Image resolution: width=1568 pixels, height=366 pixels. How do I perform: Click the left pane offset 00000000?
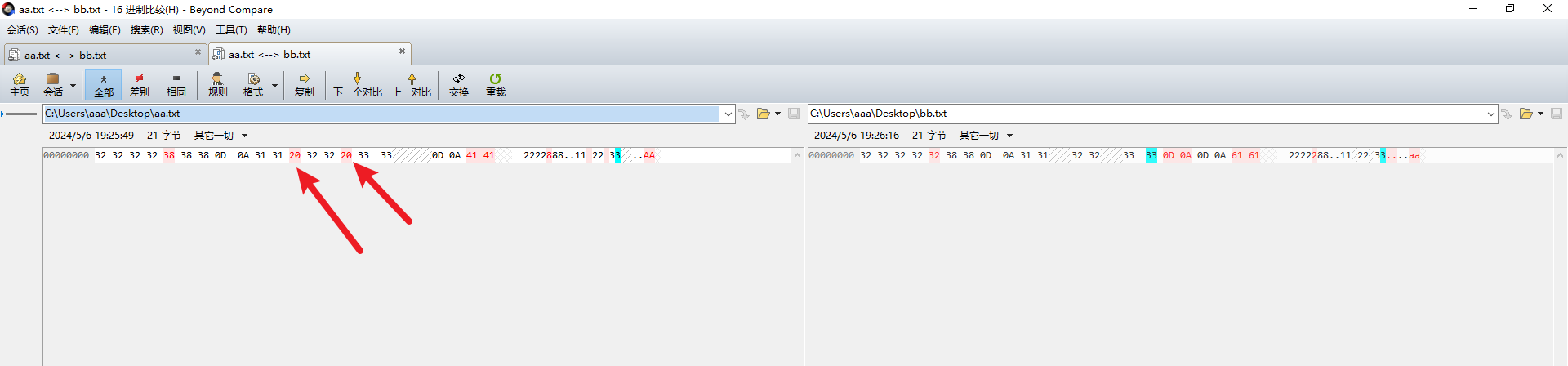66,155
